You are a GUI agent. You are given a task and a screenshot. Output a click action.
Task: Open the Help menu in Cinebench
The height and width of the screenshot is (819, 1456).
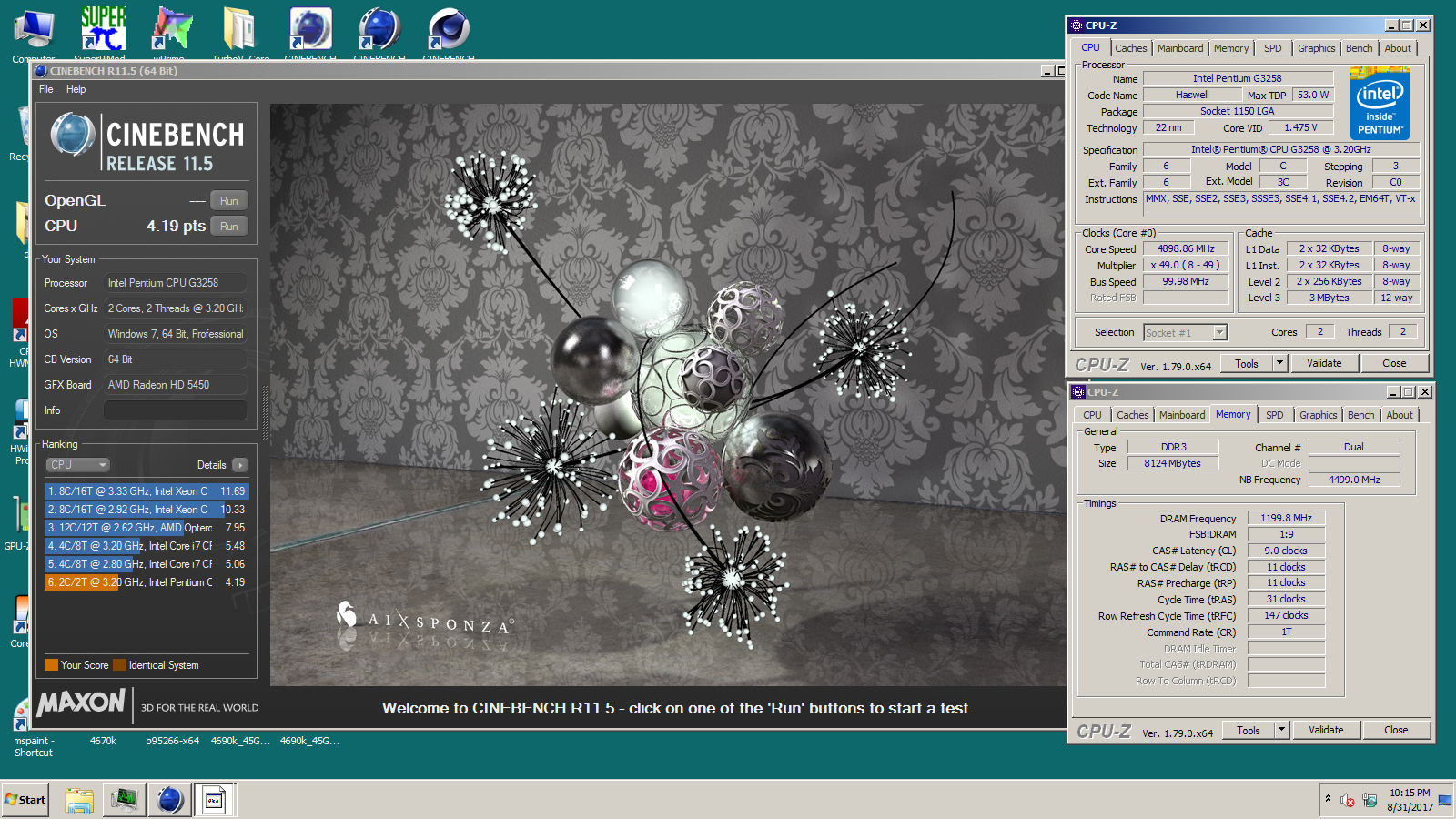(x=76, y=89)
